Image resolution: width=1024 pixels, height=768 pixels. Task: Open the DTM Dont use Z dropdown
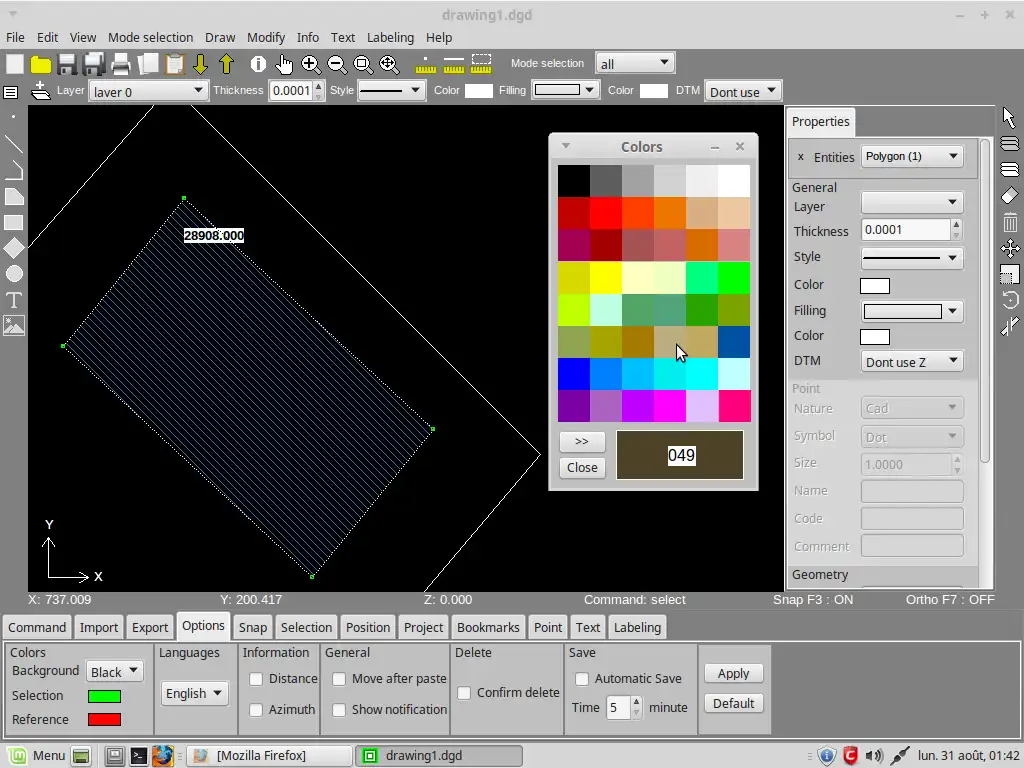(x=911, y=362)
